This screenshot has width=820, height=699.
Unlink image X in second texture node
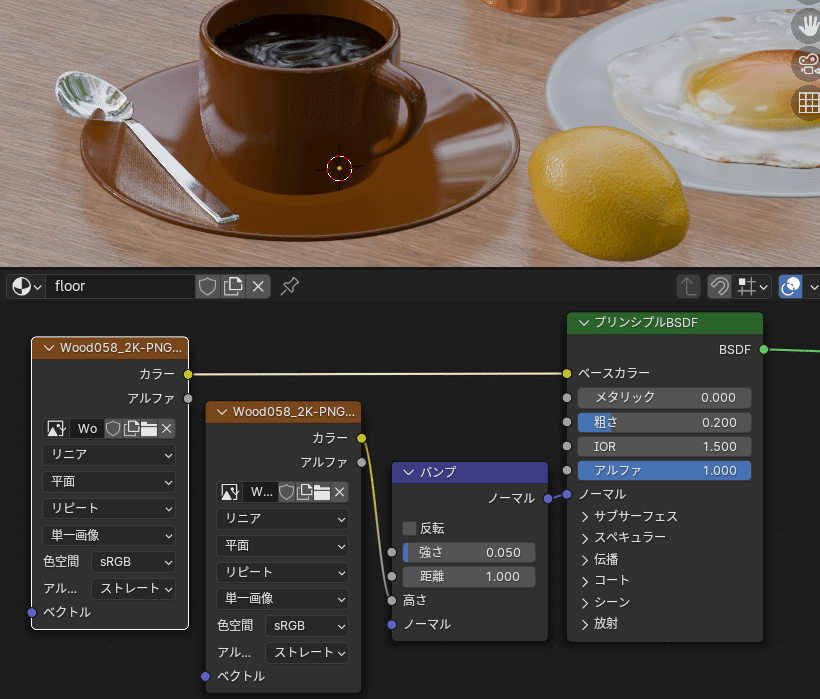340,492
